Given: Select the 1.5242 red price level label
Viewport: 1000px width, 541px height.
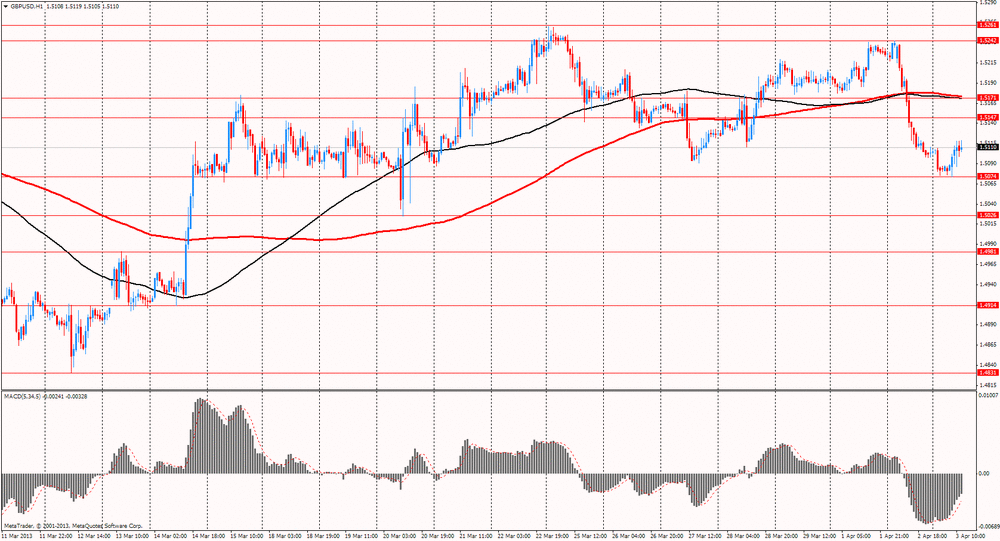Looking at the screenshot, I should pyautogui.click(x=987, y=41).
